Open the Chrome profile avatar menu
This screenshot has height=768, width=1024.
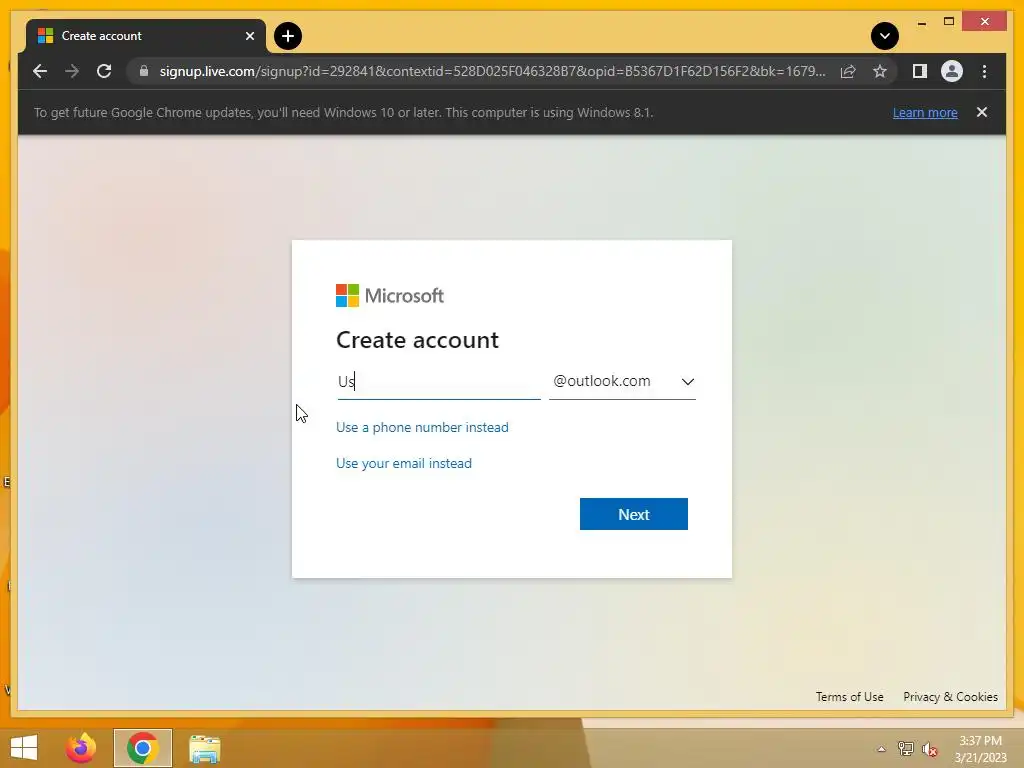click(x=952, y=71)
